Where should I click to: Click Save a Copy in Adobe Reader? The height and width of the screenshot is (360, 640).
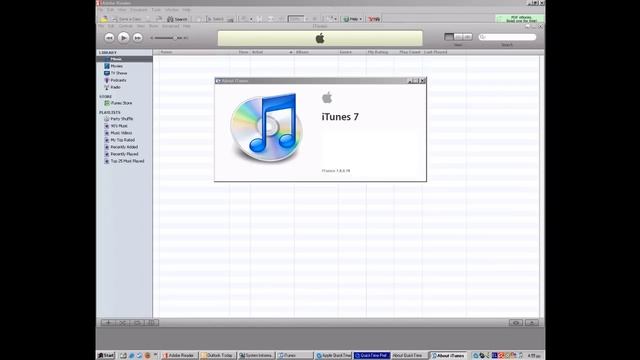(x=126, y=19)
